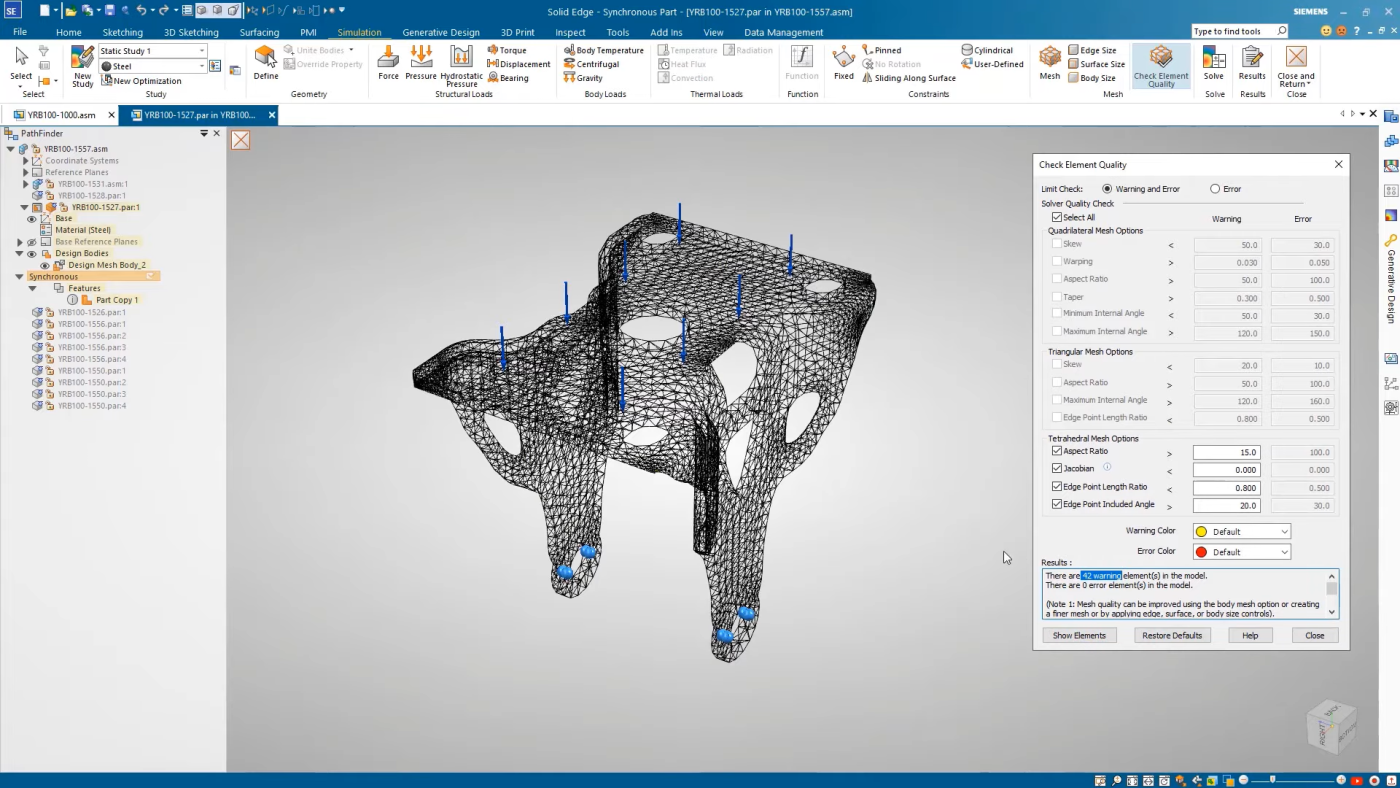Click the Aspect Ratio warning value field
This screenshot has width=1400, height=788.
[x=1226, y=453]
